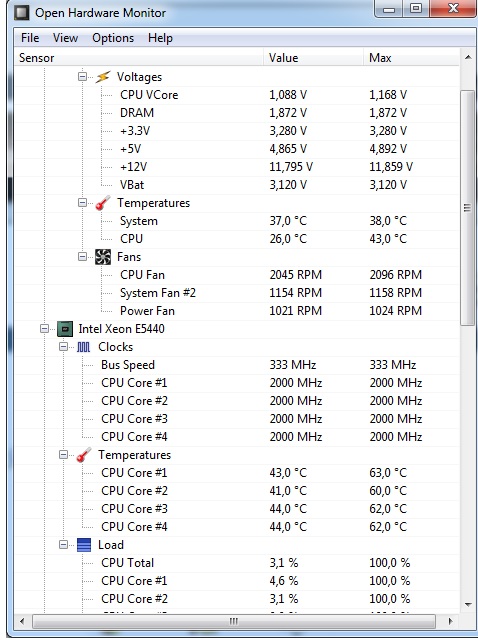The width and height of the screenshot is (478, 640).
Task: Select the CPU Fan sensor row
Action: pos(237,275)
